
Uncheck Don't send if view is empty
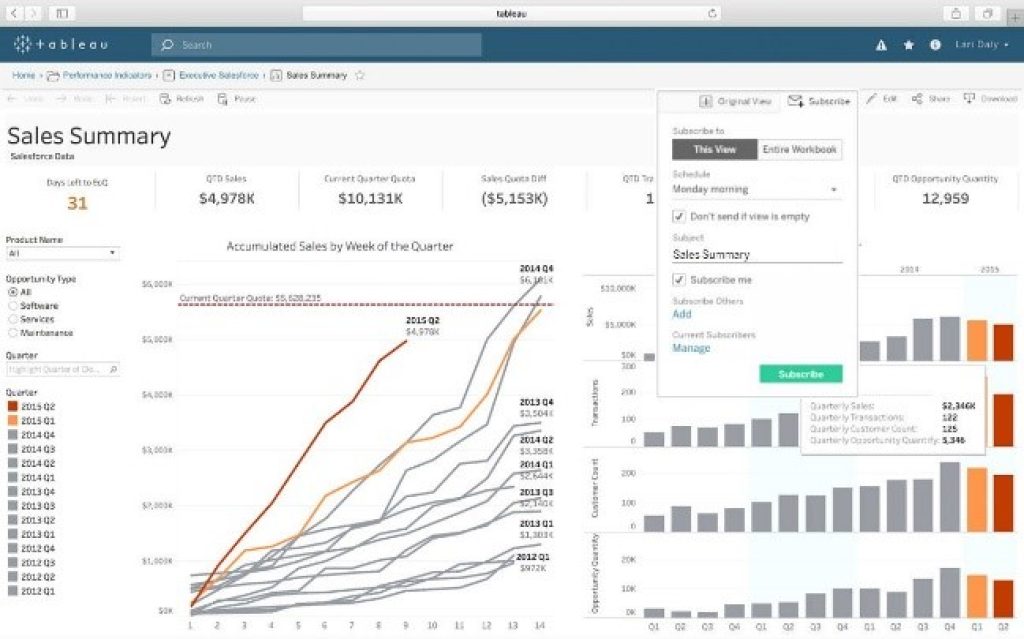pos(679,216)
